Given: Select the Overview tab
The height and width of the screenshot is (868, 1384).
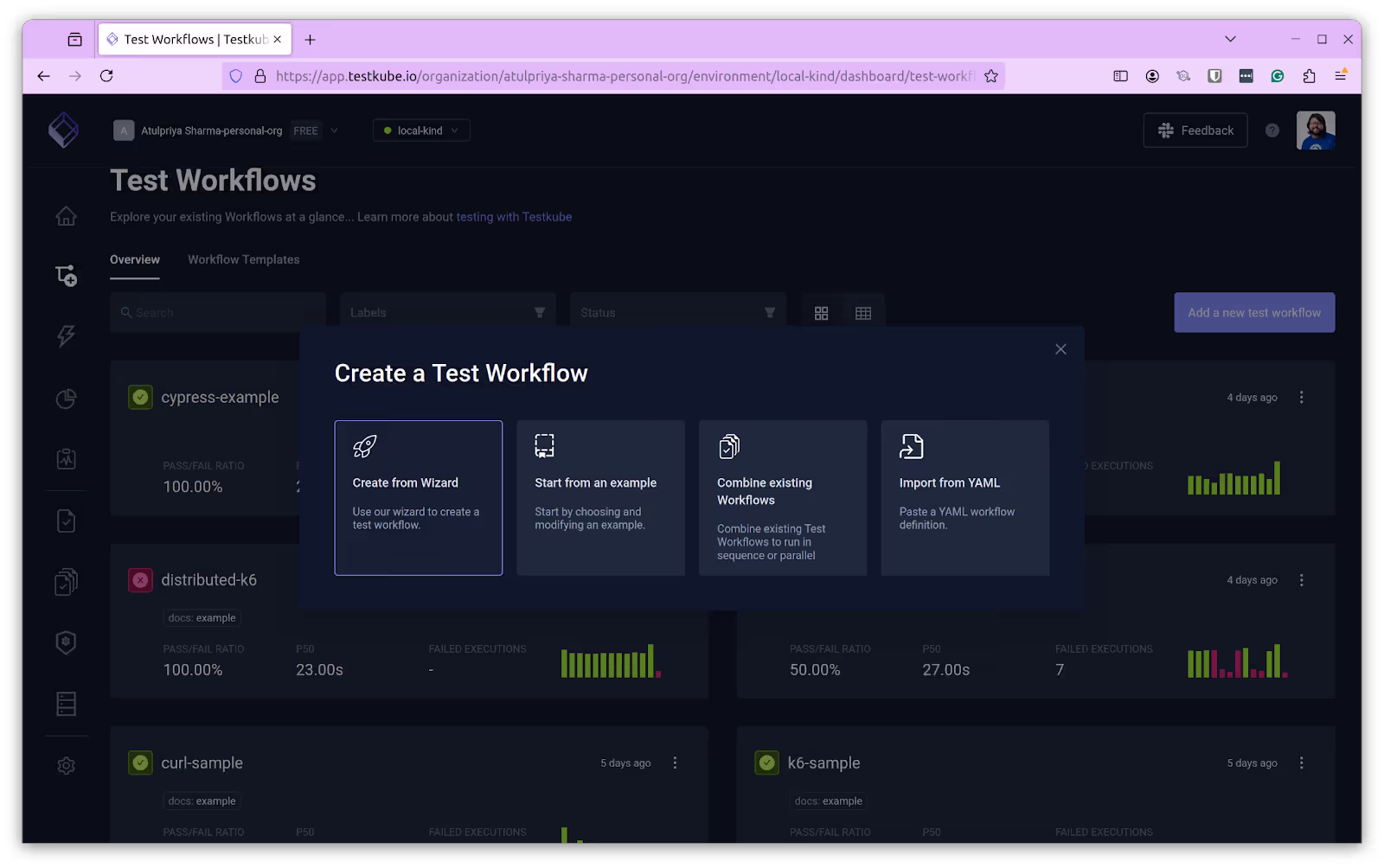Looking at the screenshot, I should (135, 259).
